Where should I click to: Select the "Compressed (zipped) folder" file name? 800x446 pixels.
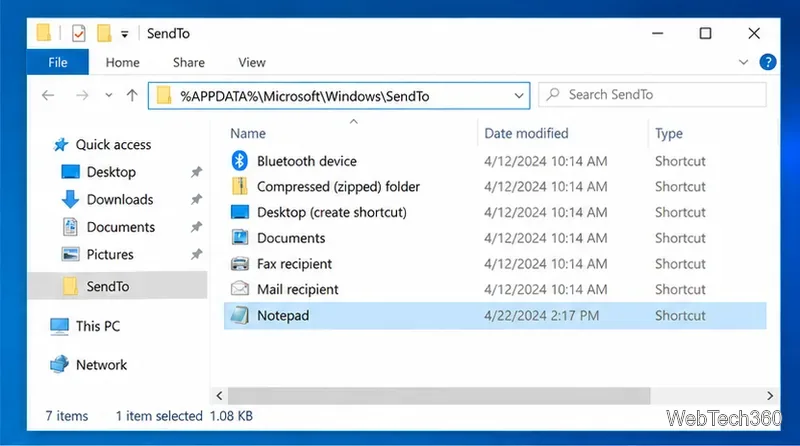[x=338, y=186]
